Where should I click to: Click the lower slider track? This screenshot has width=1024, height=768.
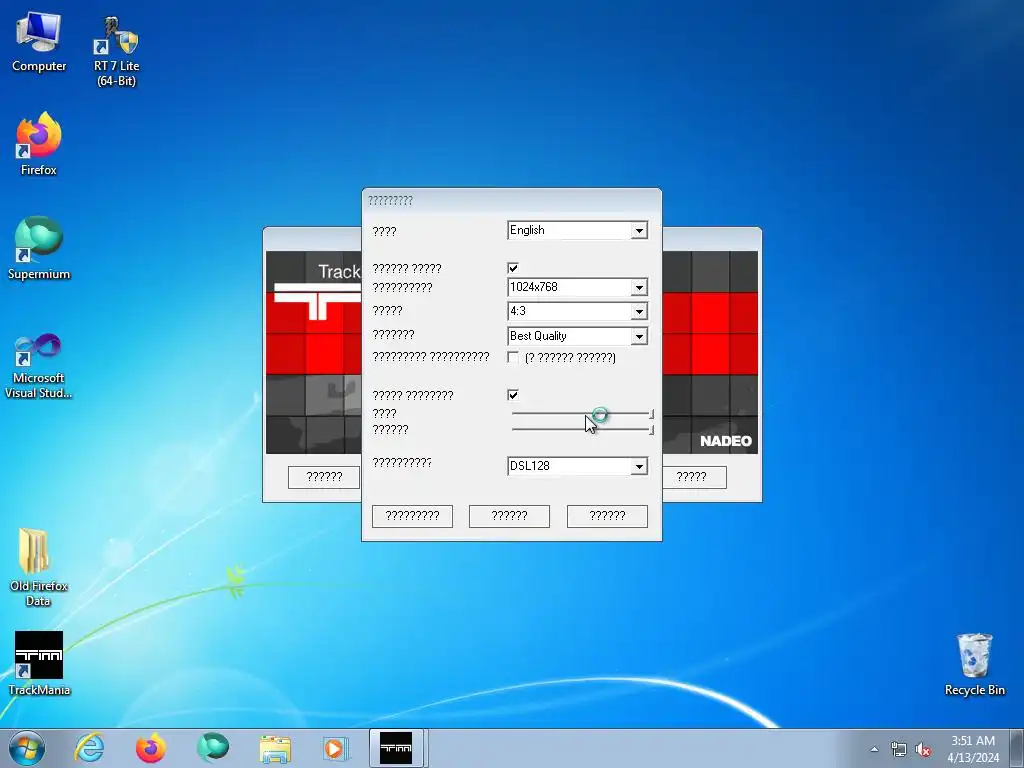click(583, 430)
